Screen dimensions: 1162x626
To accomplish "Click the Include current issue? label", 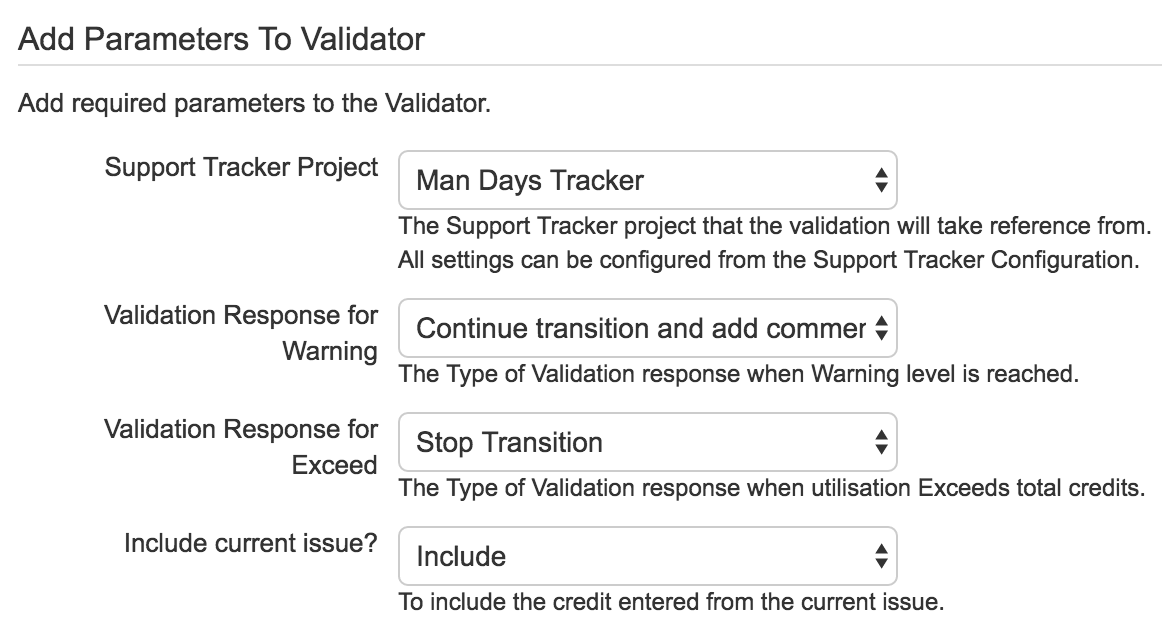I will tap(251, 542).
